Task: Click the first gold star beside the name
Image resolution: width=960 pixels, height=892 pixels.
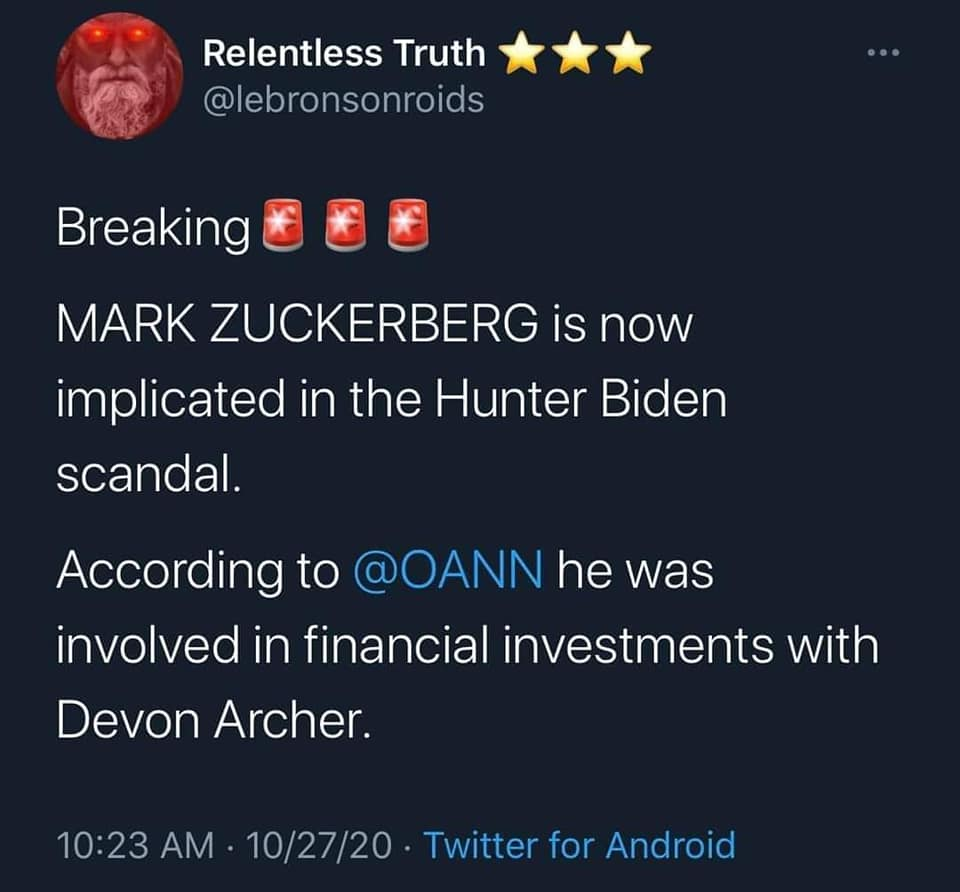Action: click(x=521, y=55)
